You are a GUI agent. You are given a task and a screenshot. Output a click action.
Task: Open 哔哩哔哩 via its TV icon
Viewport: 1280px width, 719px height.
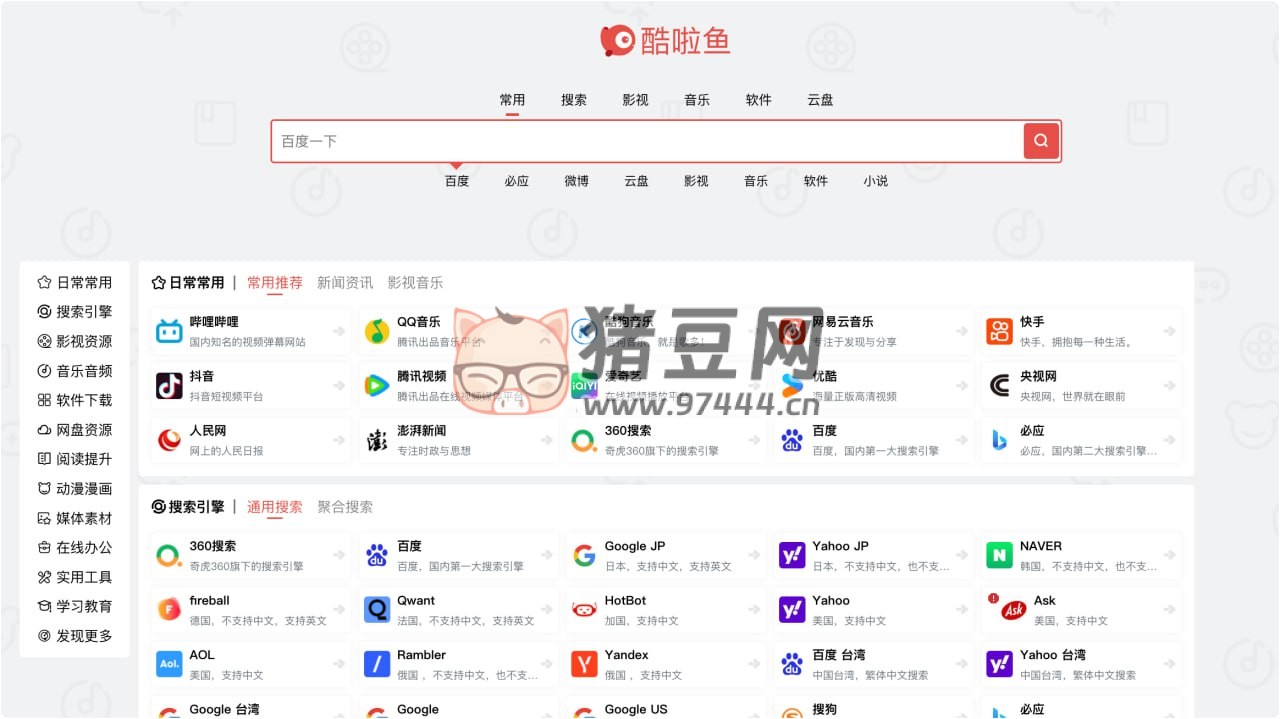(x=168, y=331)
